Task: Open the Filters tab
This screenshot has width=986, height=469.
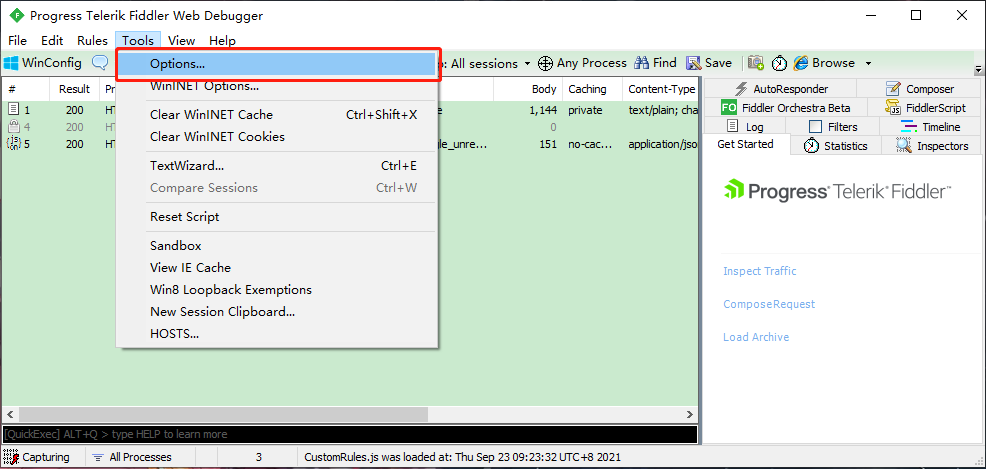Action: coord(833,126)
